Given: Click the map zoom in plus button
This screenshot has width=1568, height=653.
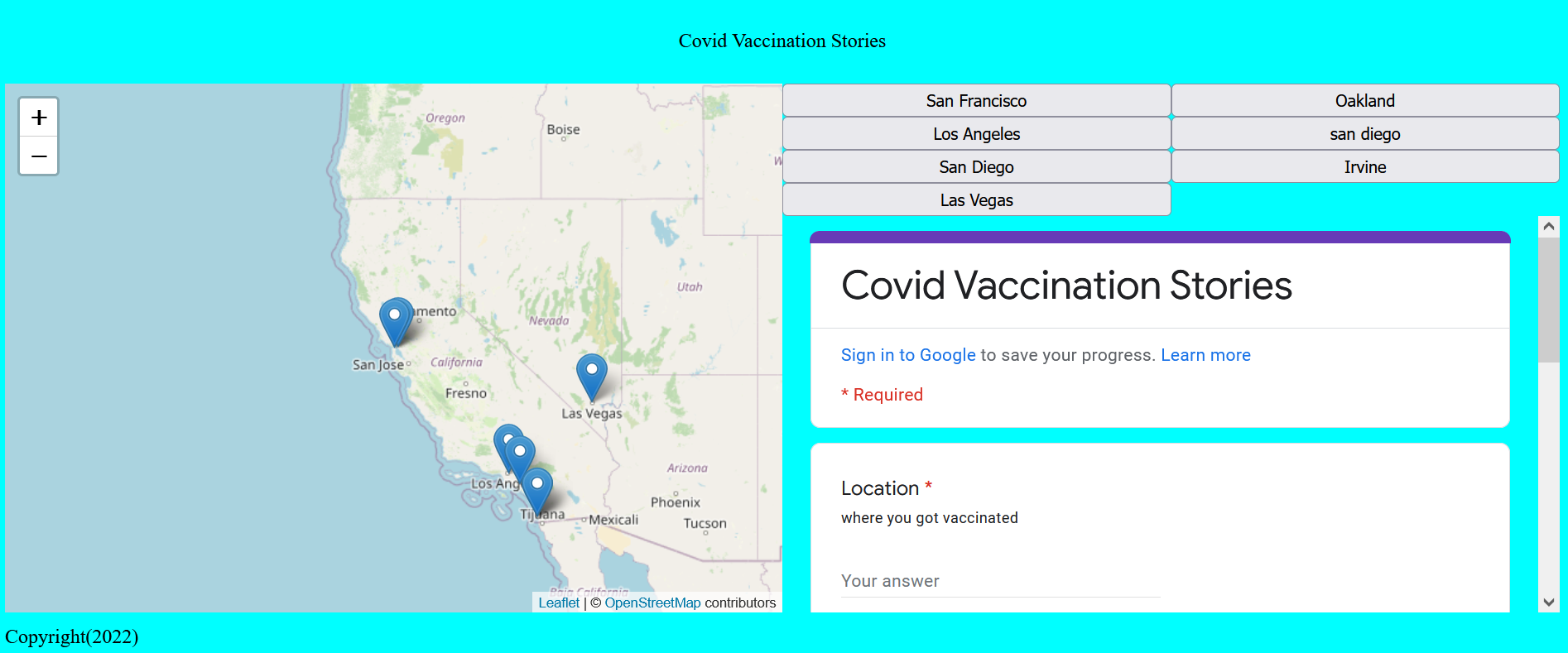Looking at the screenshot, I should tap(39, 118).
